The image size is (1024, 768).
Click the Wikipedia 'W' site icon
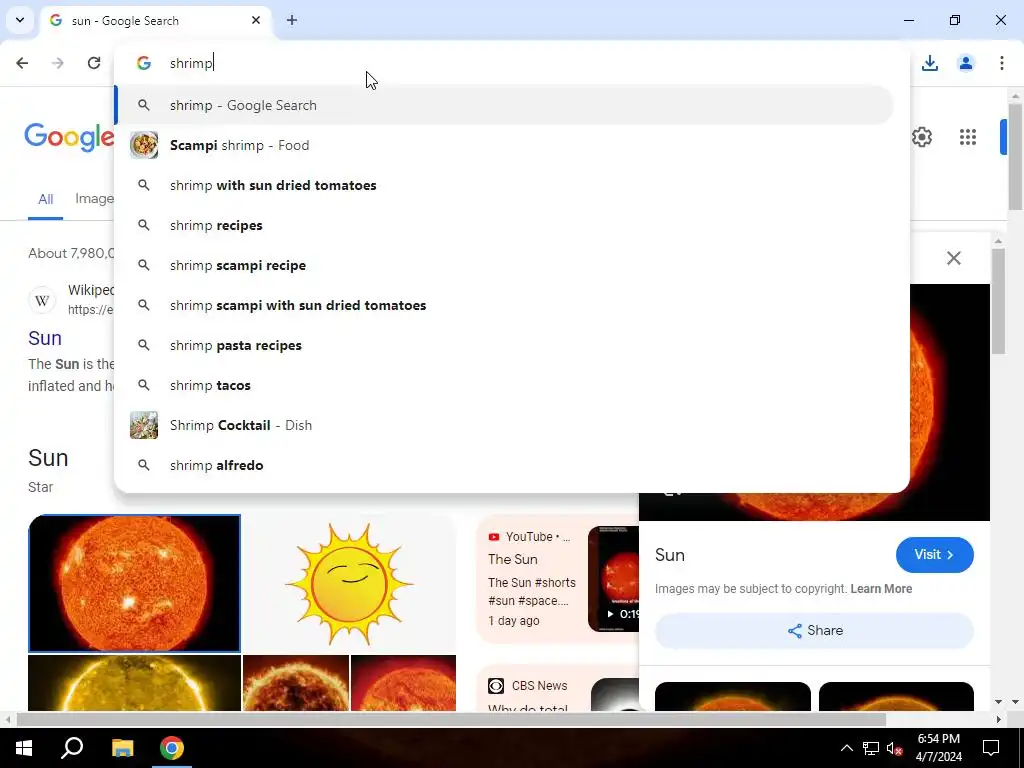click(42, 300)
